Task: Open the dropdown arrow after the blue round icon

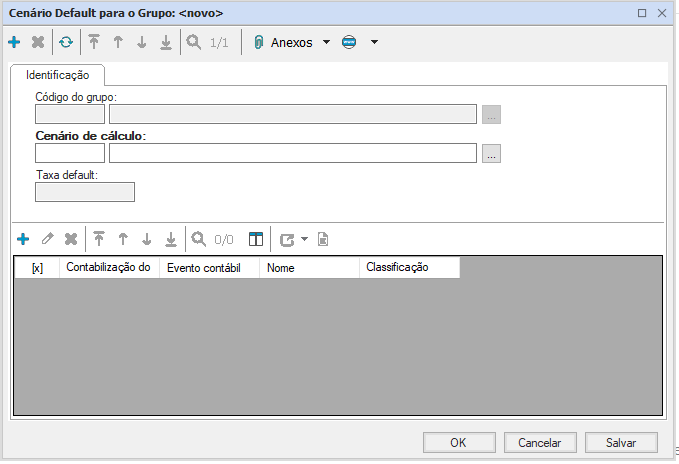Action: click(x=374, y=43)
